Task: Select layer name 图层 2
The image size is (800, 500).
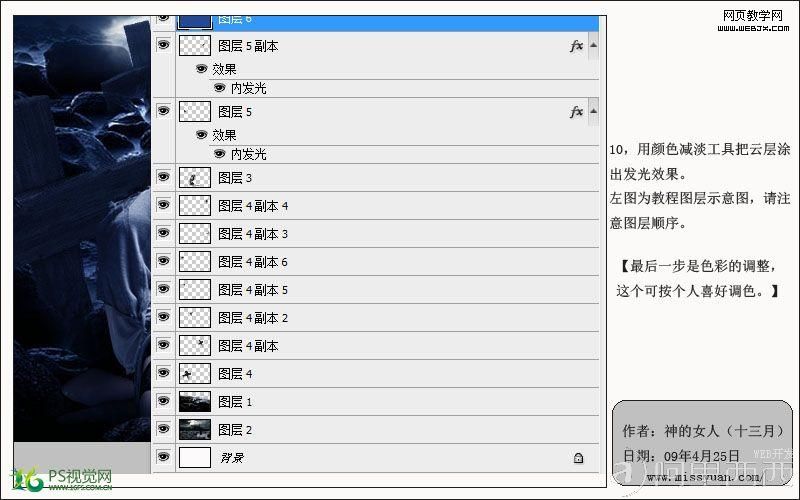Action: point(235,430)
